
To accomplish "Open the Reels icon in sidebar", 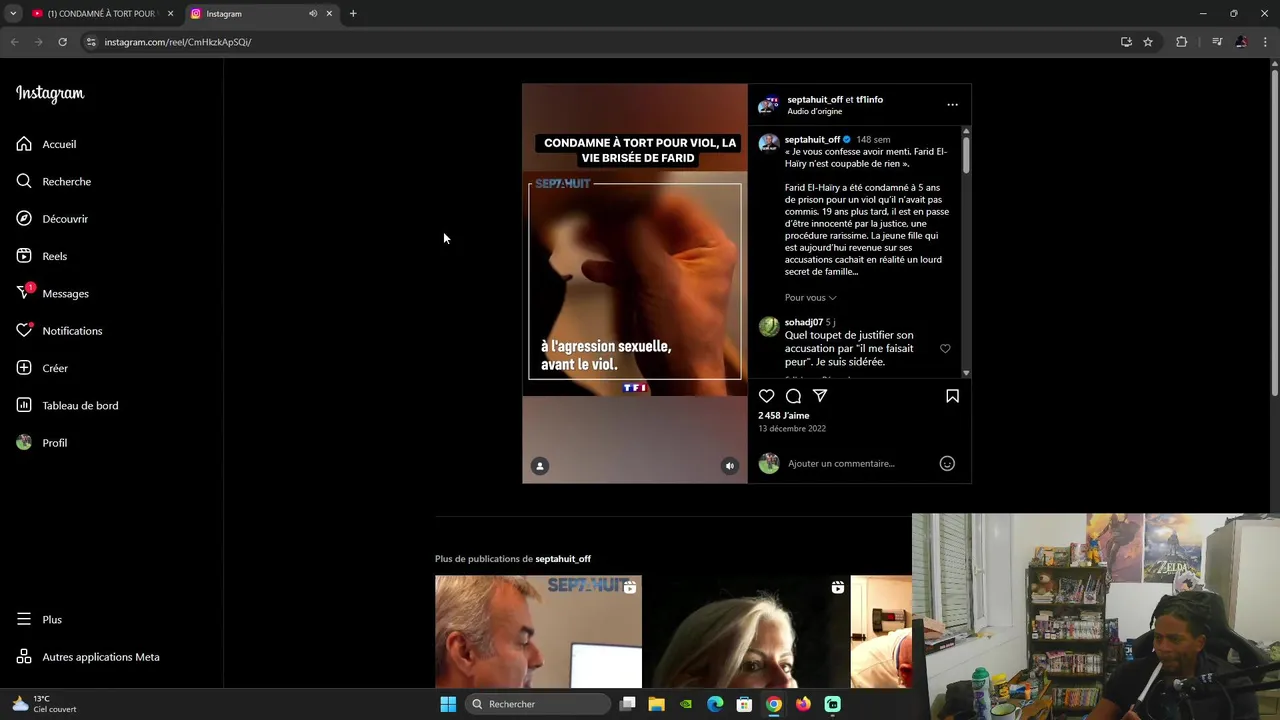I will coord(24,256).
